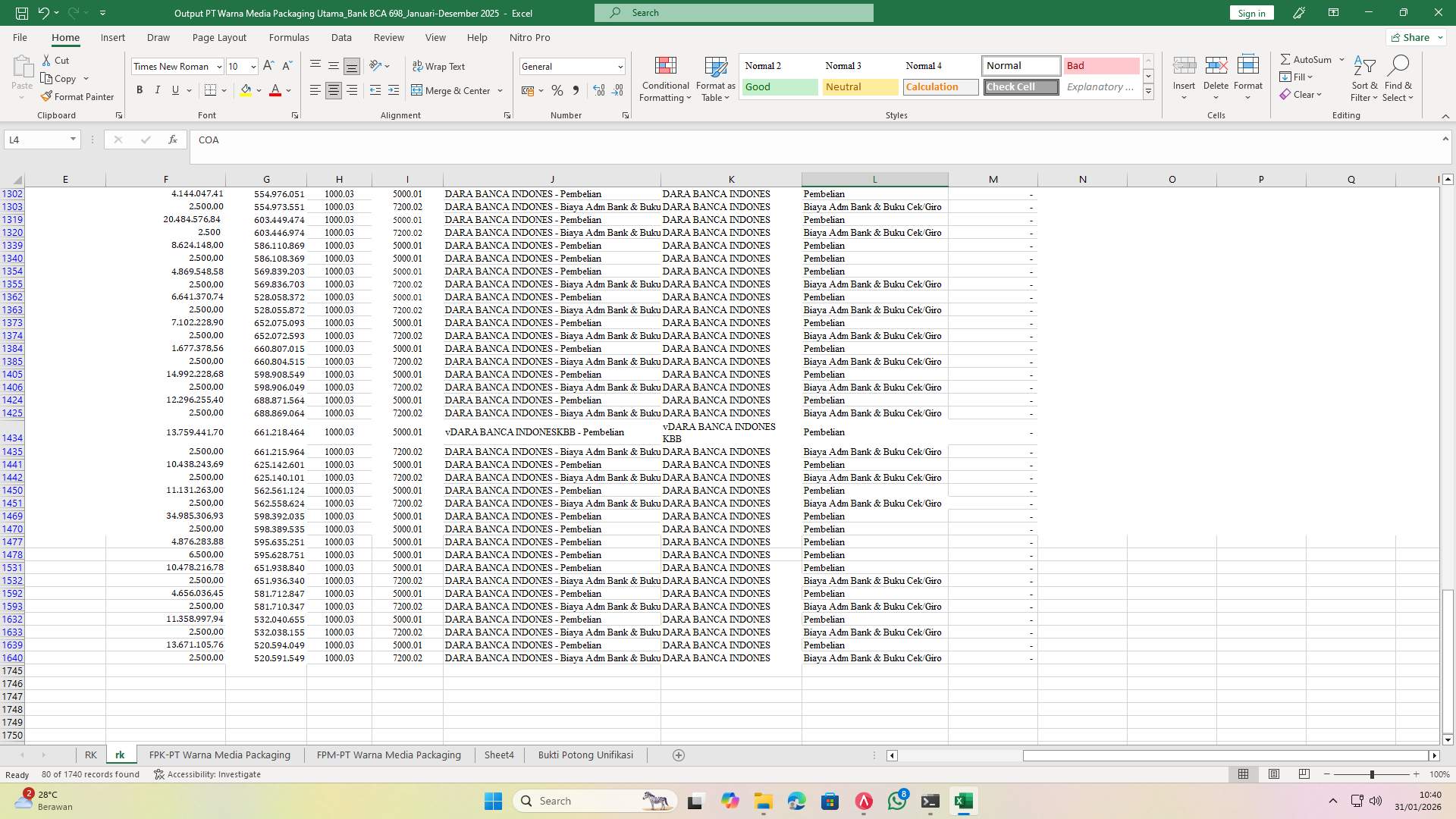Apply Wrap Text to the selection

click(440, 66)
